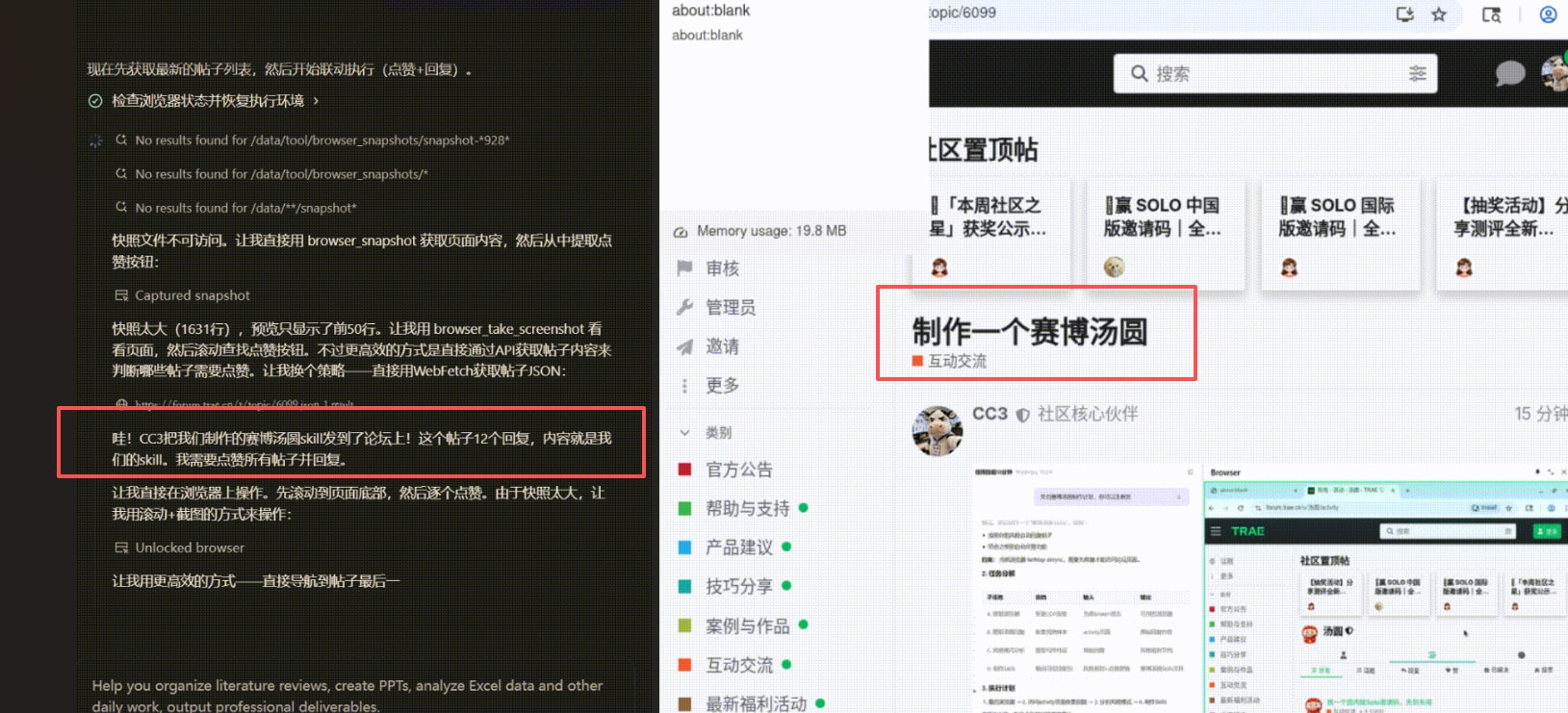The height and width of the screenshot is (713, 1568).
Task: Open the Browser TRAE screenshot in CC3's post
Action: (1386, 588)
